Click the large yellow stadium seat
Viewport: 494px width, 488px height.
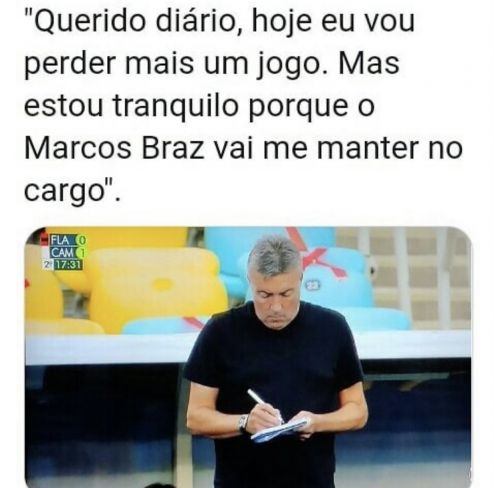click(x=157, y=288)
